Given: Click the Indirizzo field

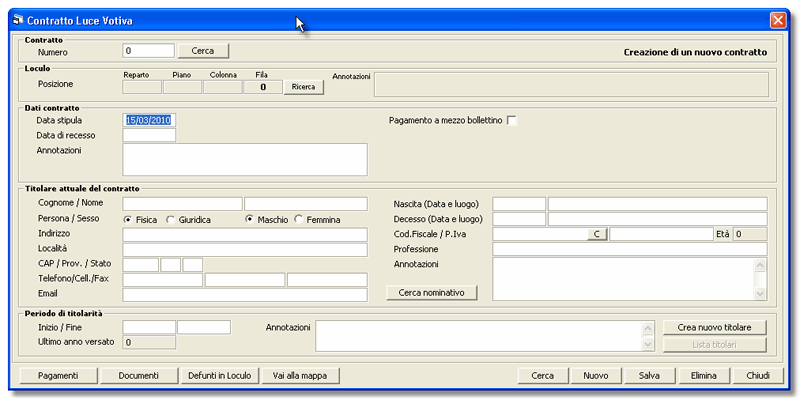Looking at the screenshot, I should 245,235.
